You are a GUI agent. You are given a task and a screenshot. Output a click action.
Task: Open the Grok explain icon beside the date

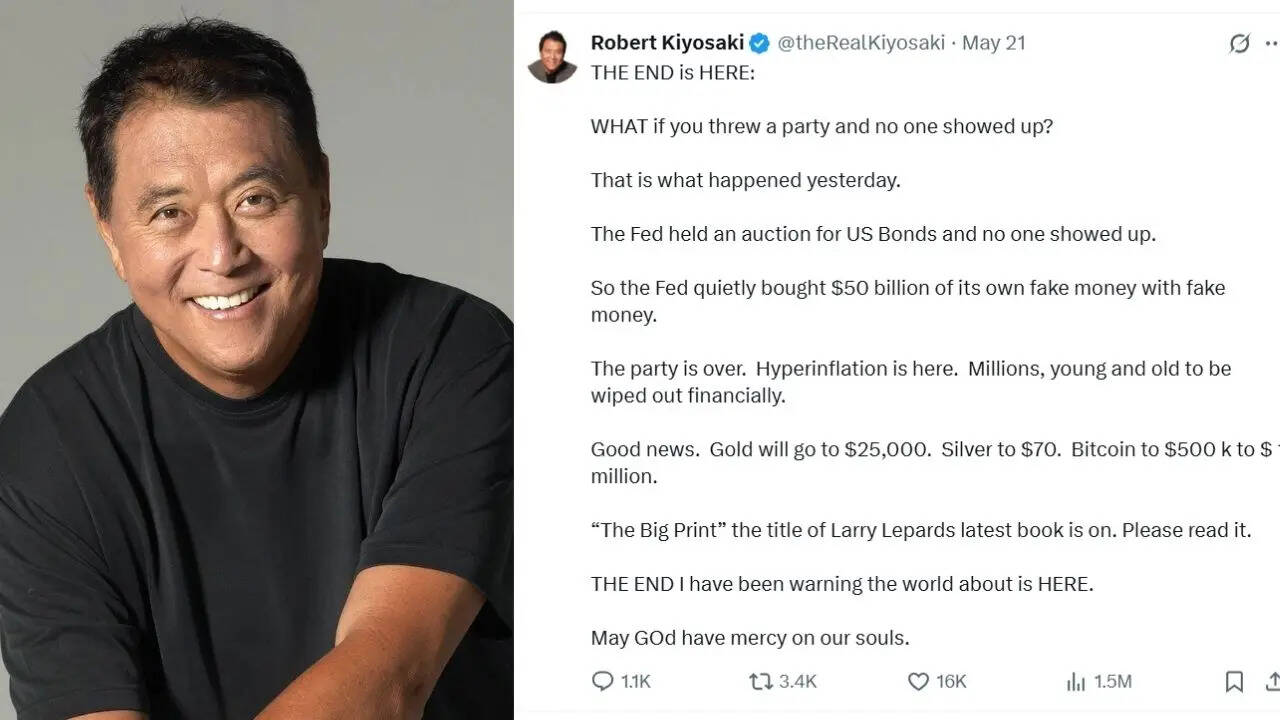[x=1239, y=43]
